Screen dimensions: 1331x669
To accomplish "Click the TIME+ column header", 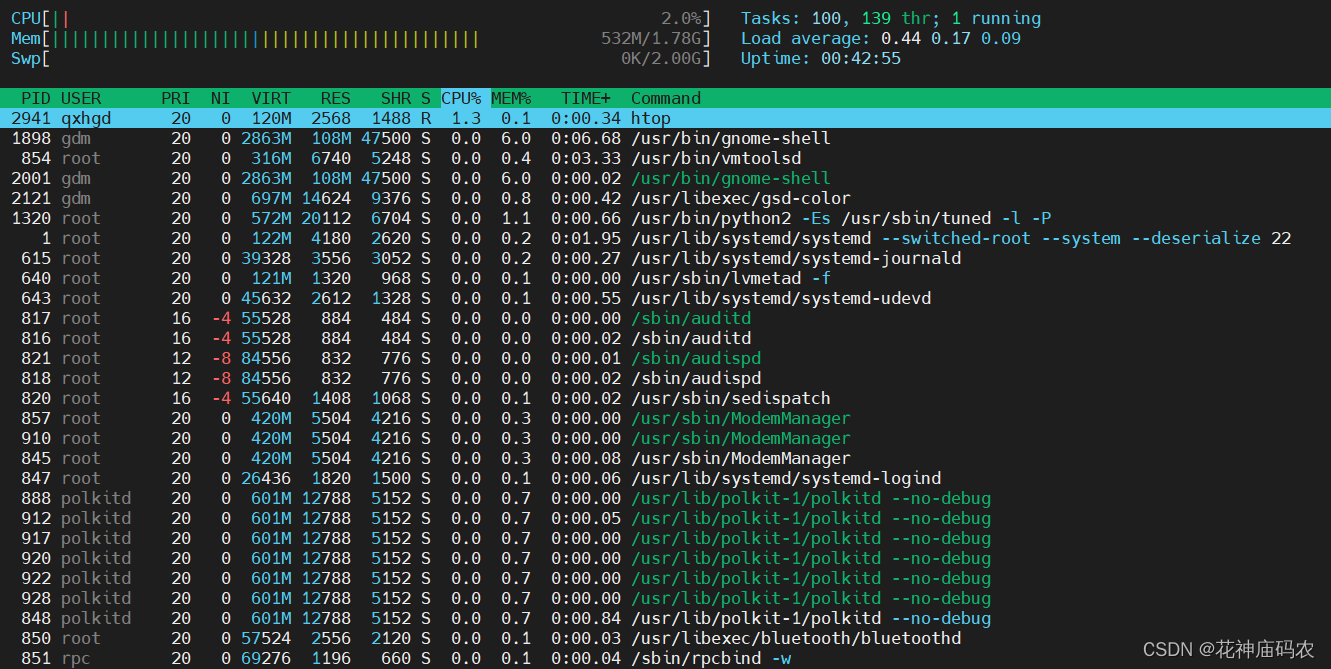I will (586, 98).
